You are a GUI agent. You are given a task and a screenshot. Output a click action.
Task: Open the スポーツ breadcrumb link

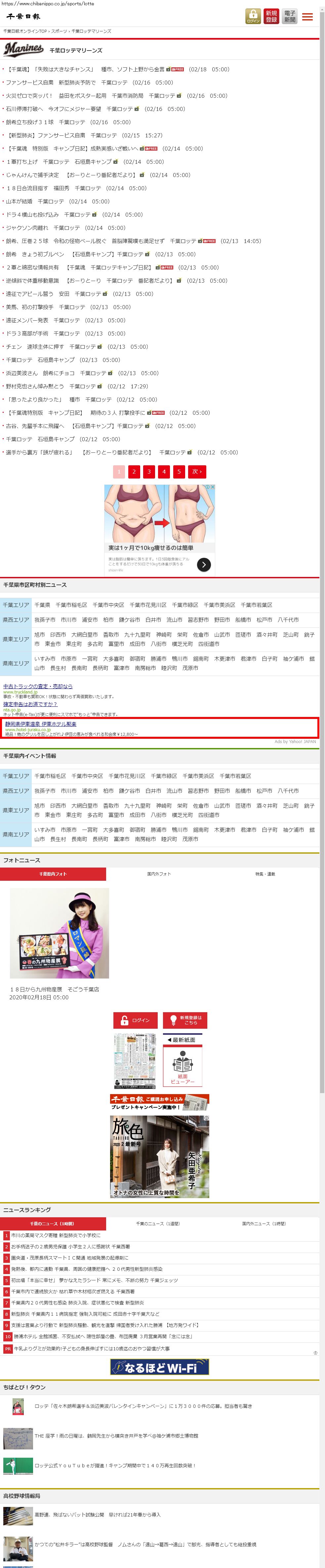point(59,31)
